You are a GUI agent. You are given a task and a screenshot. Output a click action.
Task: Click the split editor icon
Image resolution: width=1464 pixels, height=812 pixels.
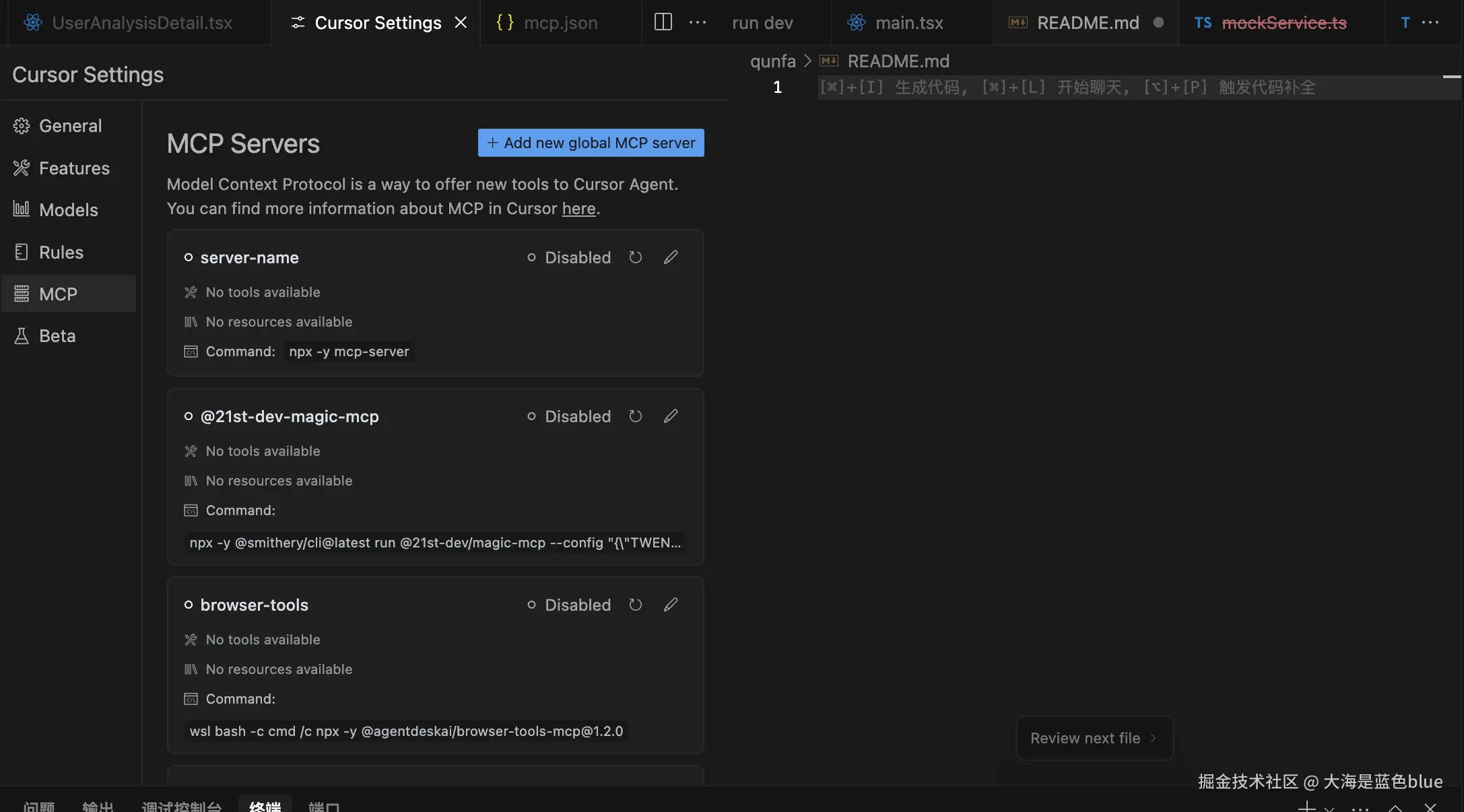(x=663, y=22)
